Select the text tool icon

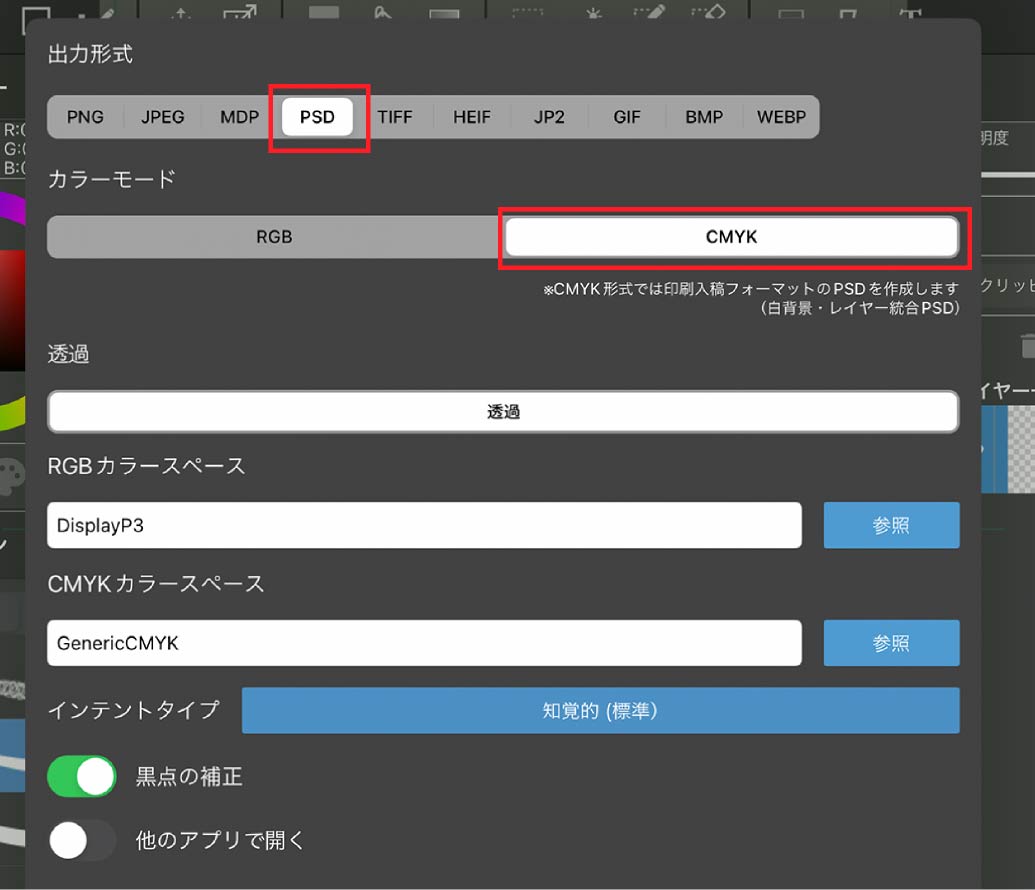(x=909, y=11)
